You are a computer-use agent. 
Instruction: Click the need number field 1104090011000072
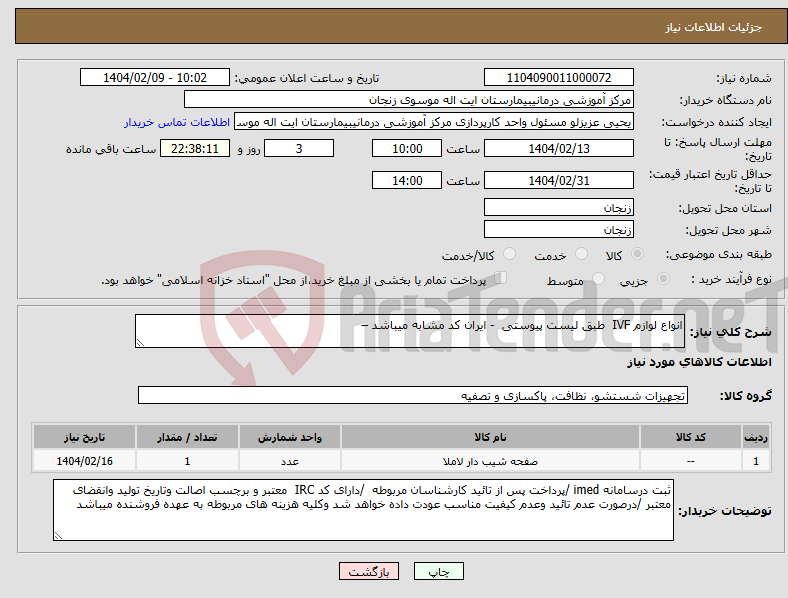point(558,77)
